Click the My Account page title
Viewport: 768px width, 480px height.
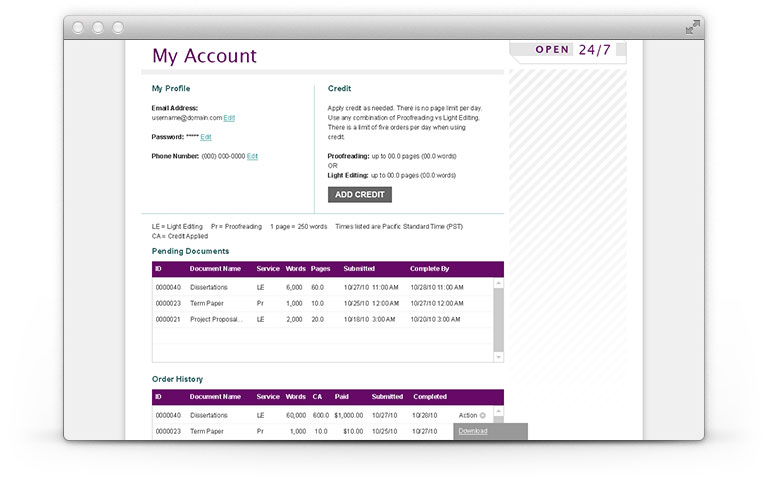[204, 56]
